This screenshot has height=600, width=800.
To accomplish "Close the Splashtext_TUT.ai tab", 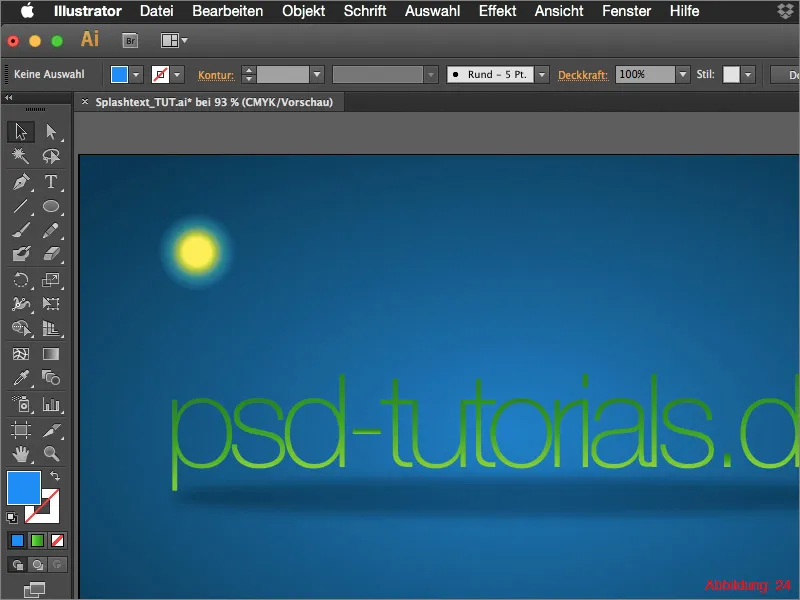I will click(85, 102).
